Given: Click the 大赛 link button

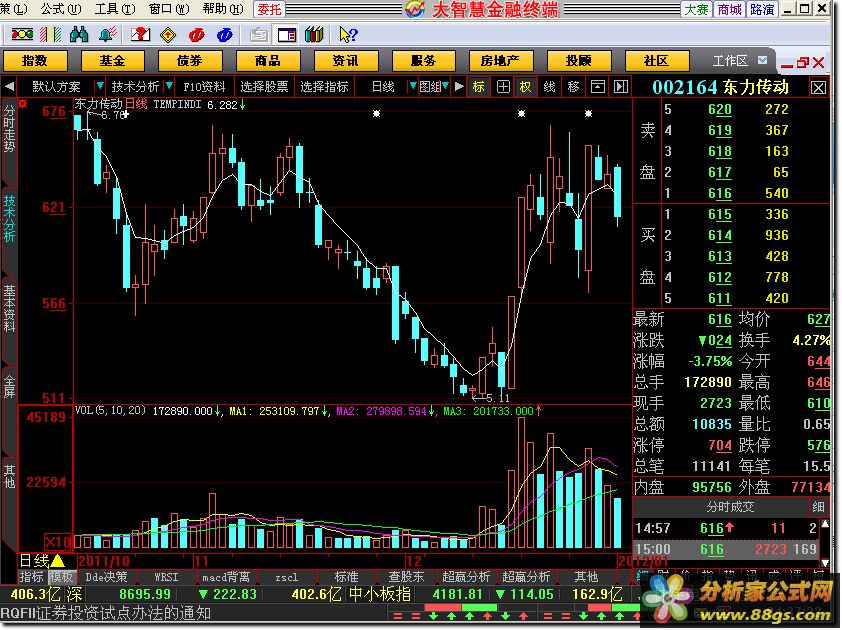Looking at the screenshot, I should 697,9.
